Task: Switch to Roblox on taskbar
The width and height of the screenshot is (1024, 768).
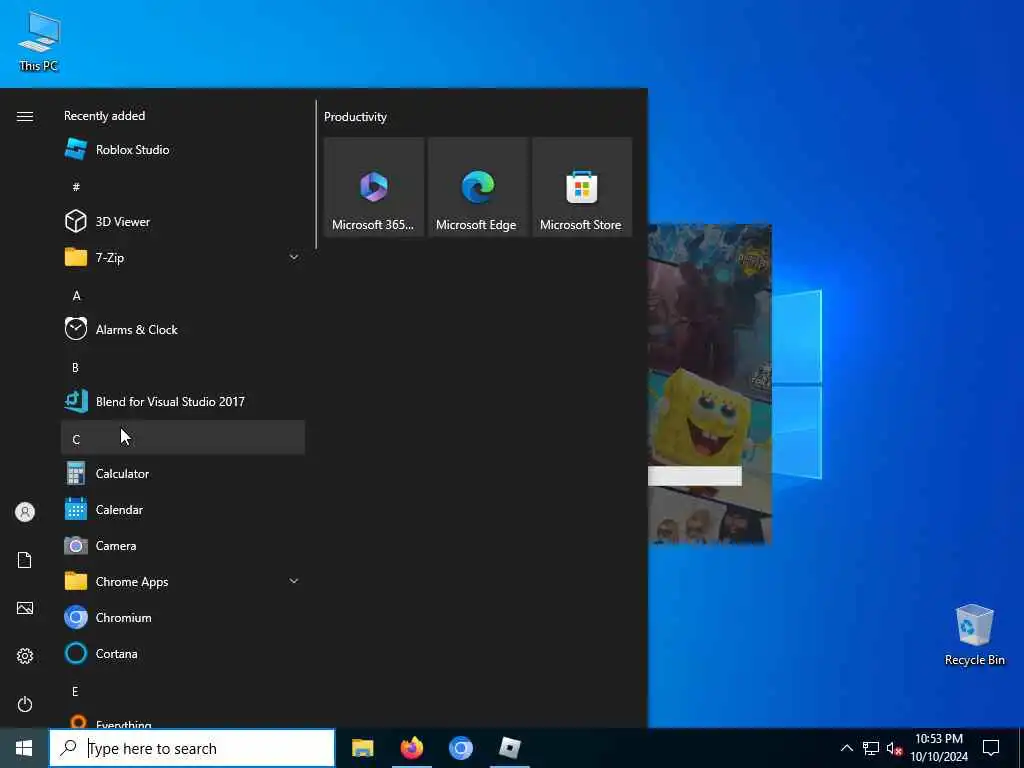Action: pos(510,748)
